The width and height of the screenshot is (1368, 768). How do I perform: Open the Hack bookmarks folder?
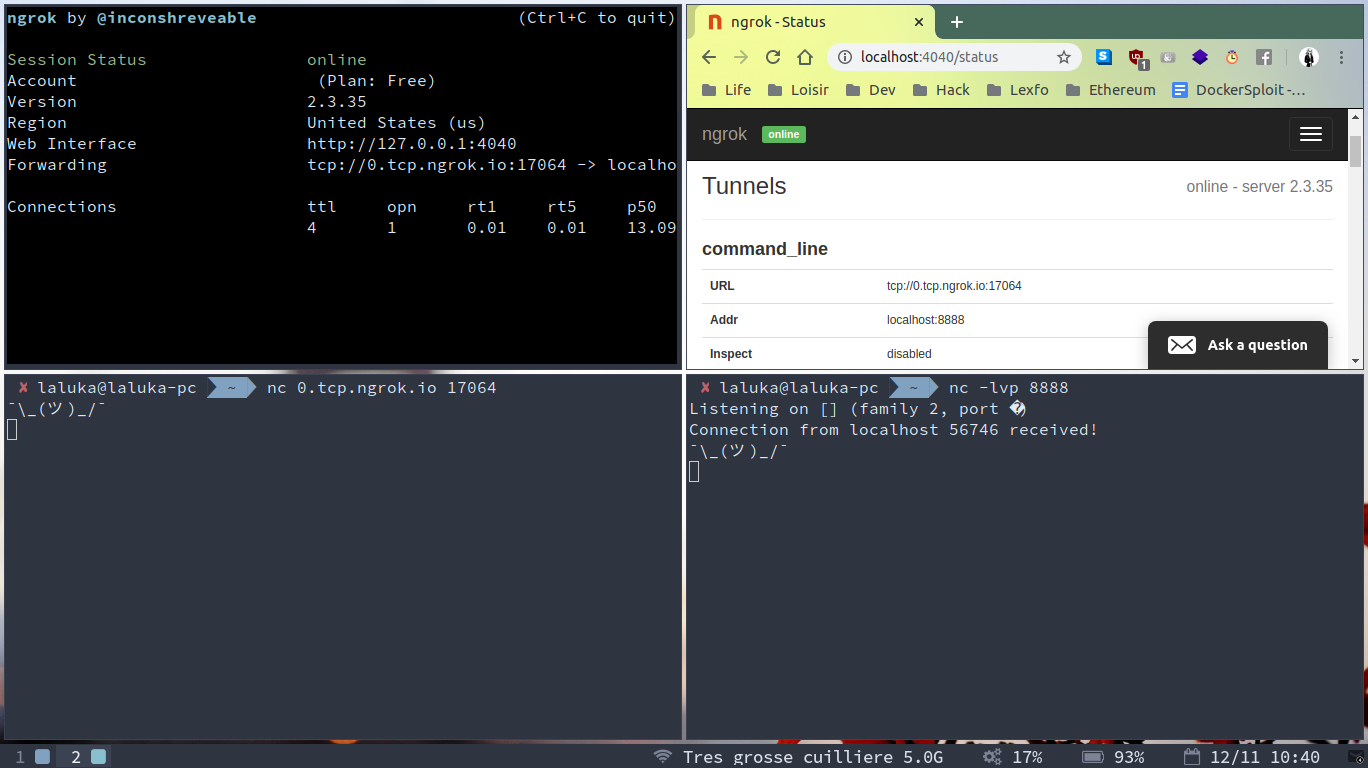(941, 89)
